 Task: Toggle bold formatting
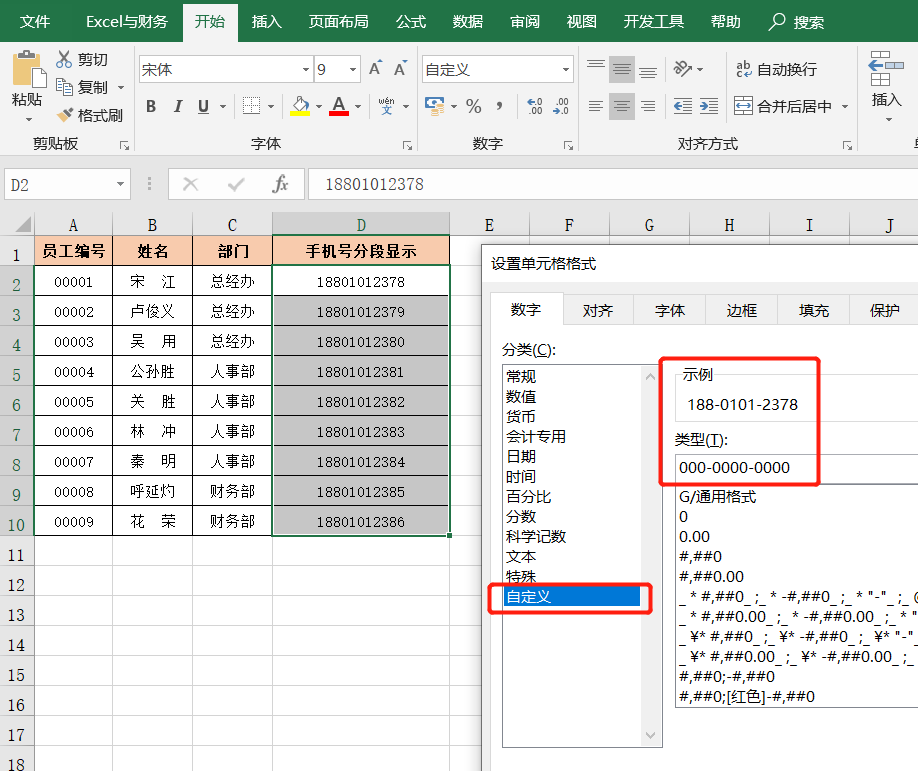[x=151, y=107]
